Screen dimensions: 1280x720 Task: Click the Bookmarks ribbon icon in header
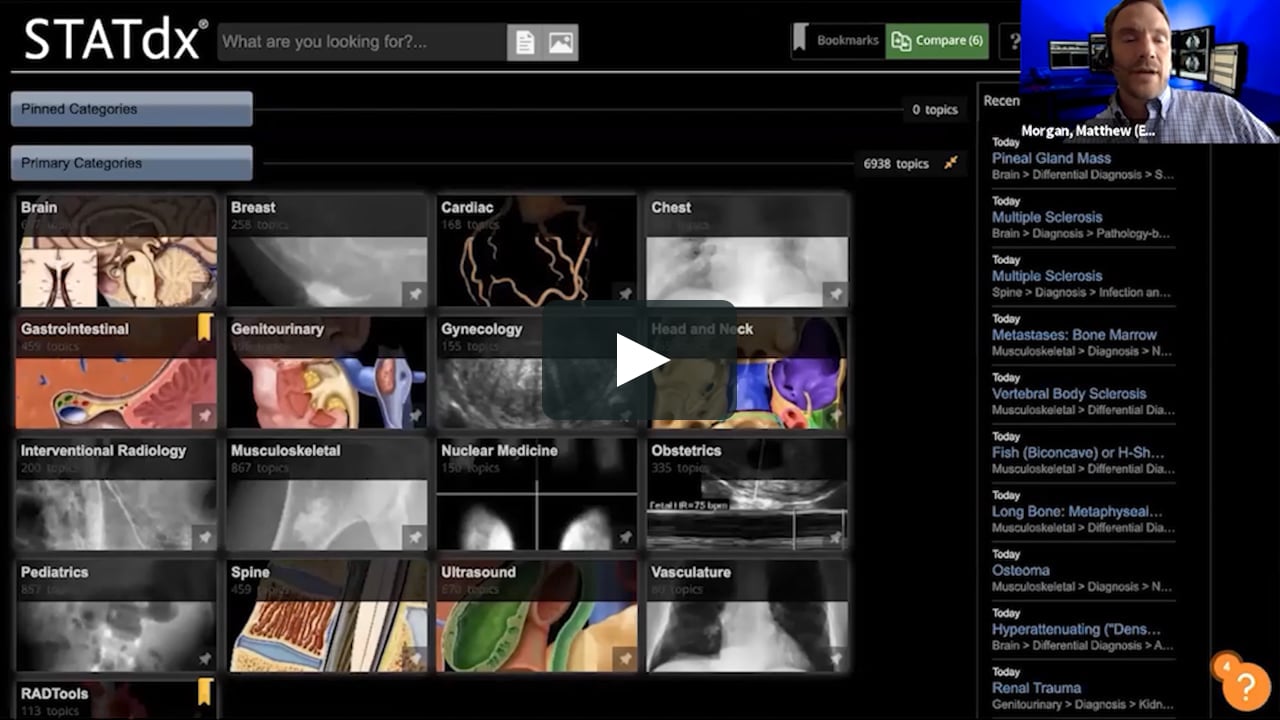800,39
